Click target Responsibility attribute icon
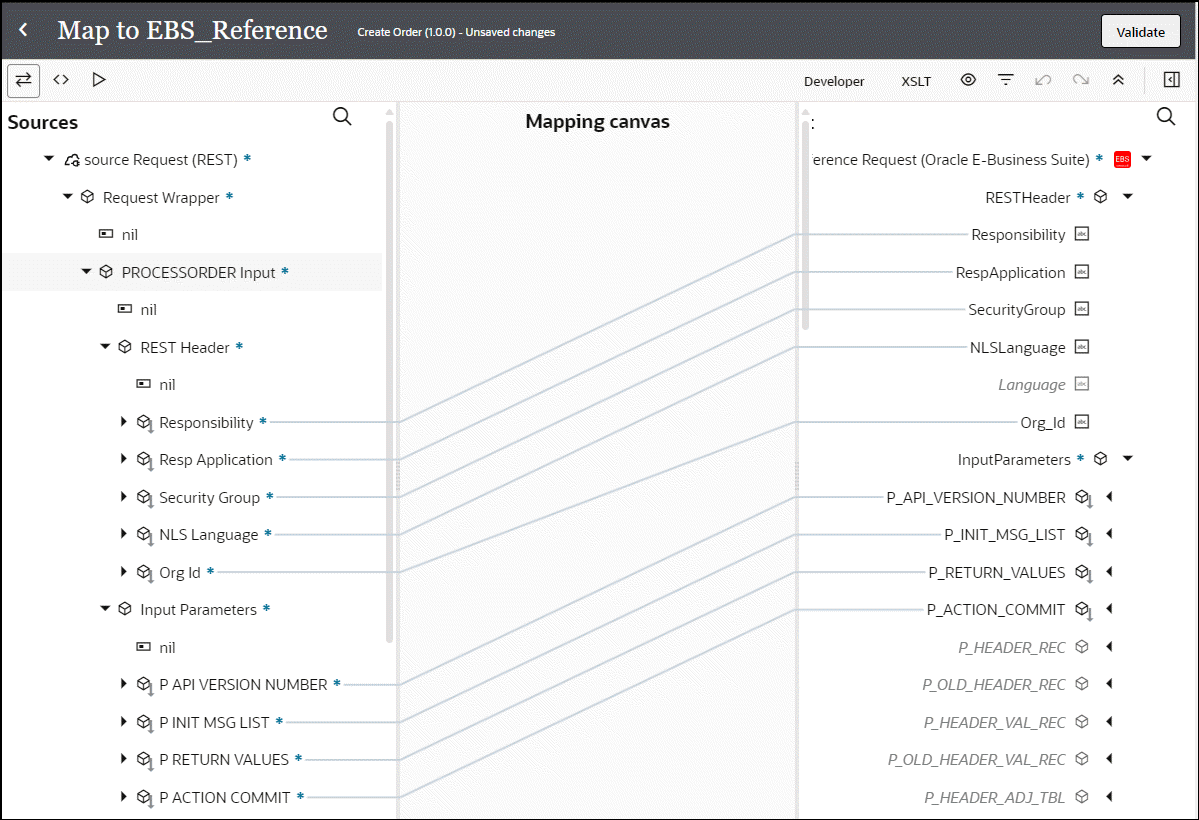Screen dimensions: 1199x820 tap(1082, 234)
